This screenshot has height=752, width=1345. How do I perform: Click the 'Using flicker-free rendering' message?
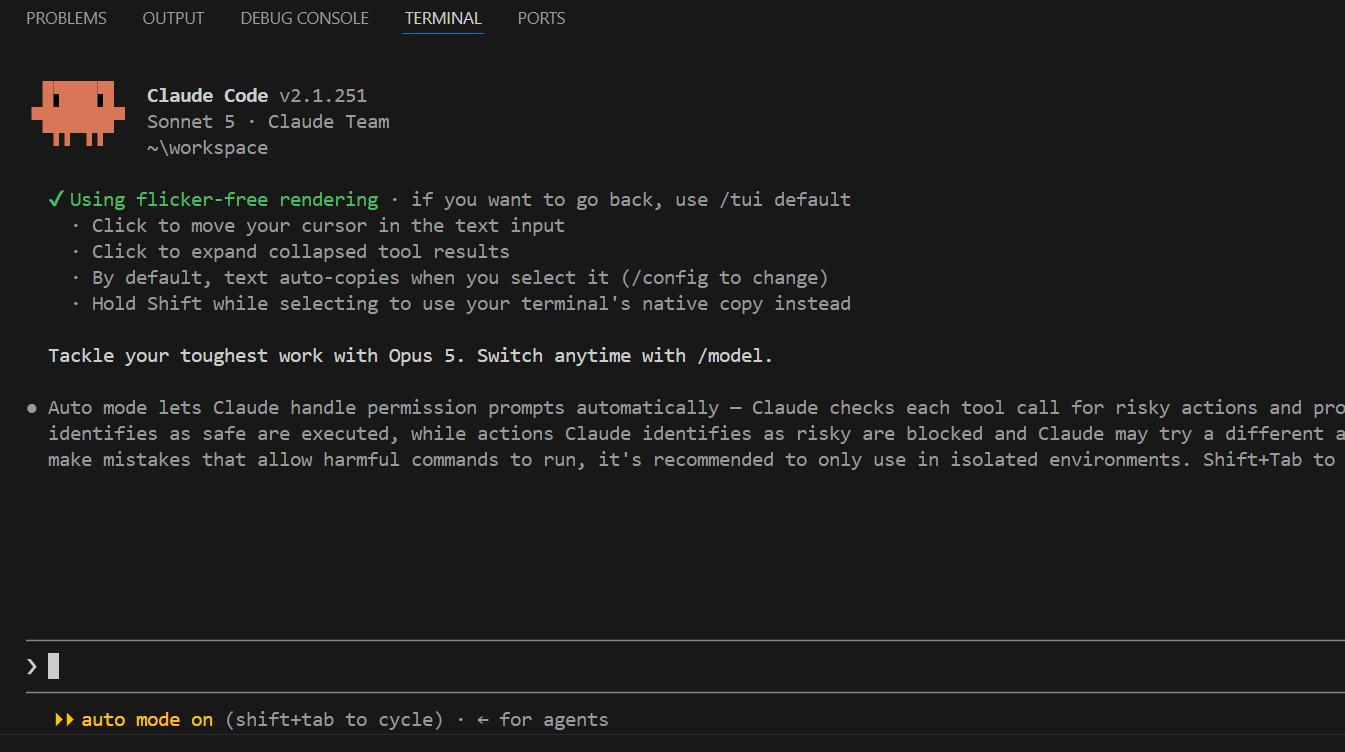[x=224, y=199]
